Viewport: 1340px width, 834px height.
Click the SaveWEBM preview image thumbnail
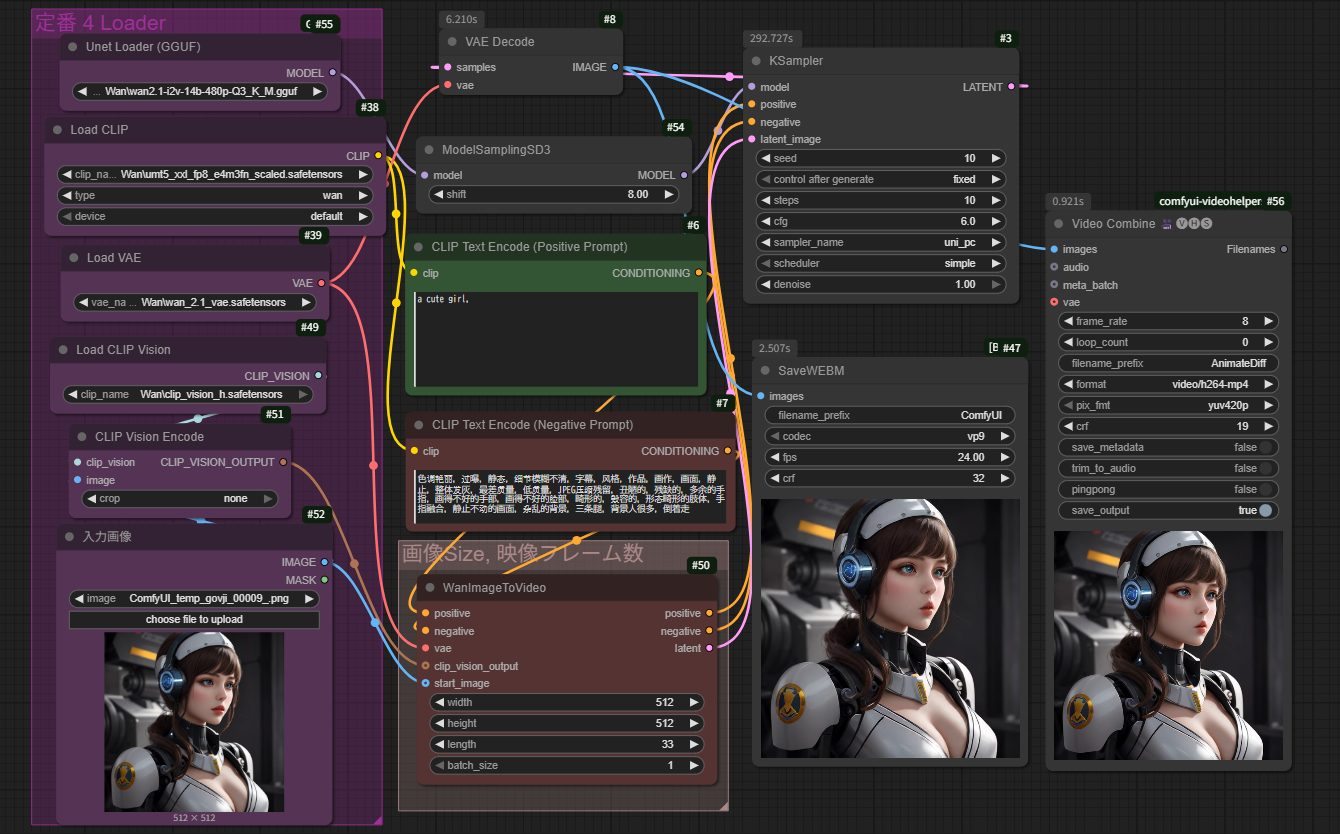[890, 628]
